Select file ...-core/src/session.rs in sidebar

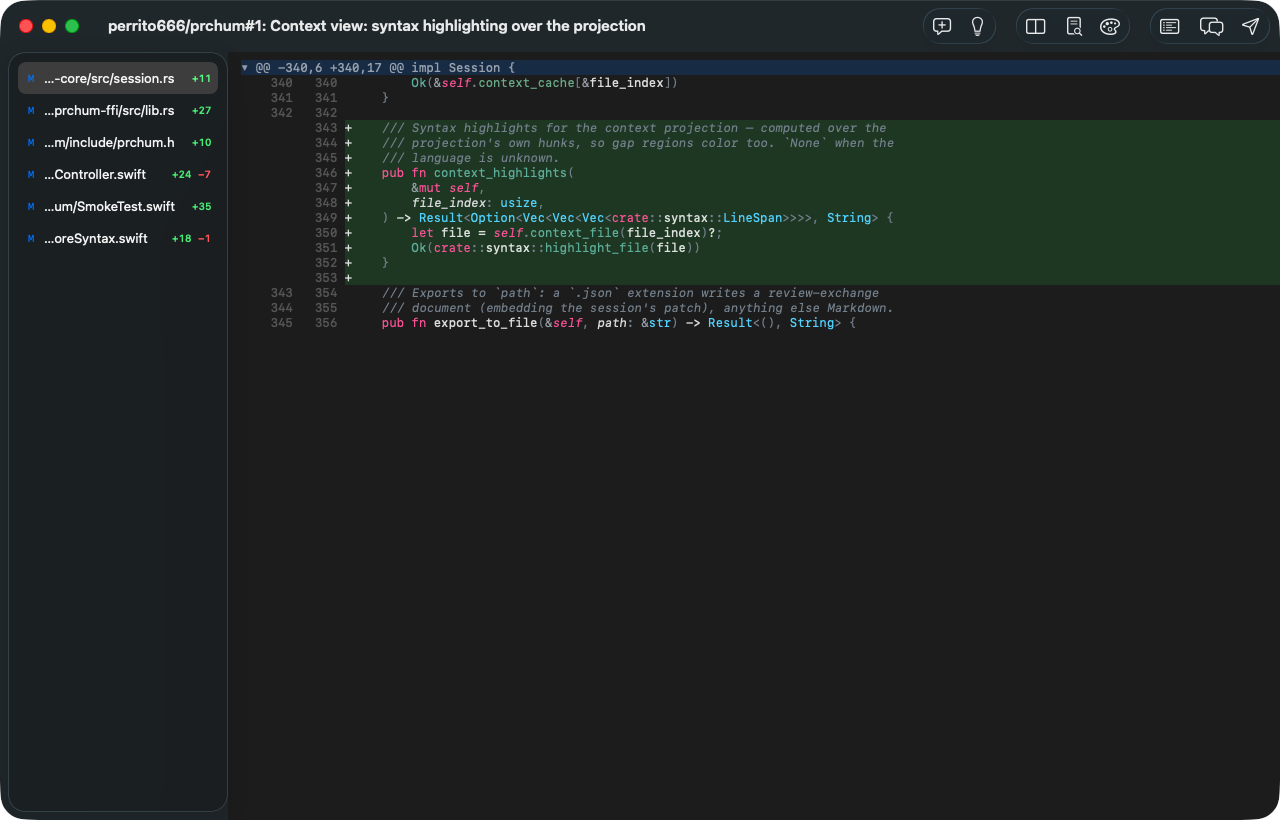(118, 78)
